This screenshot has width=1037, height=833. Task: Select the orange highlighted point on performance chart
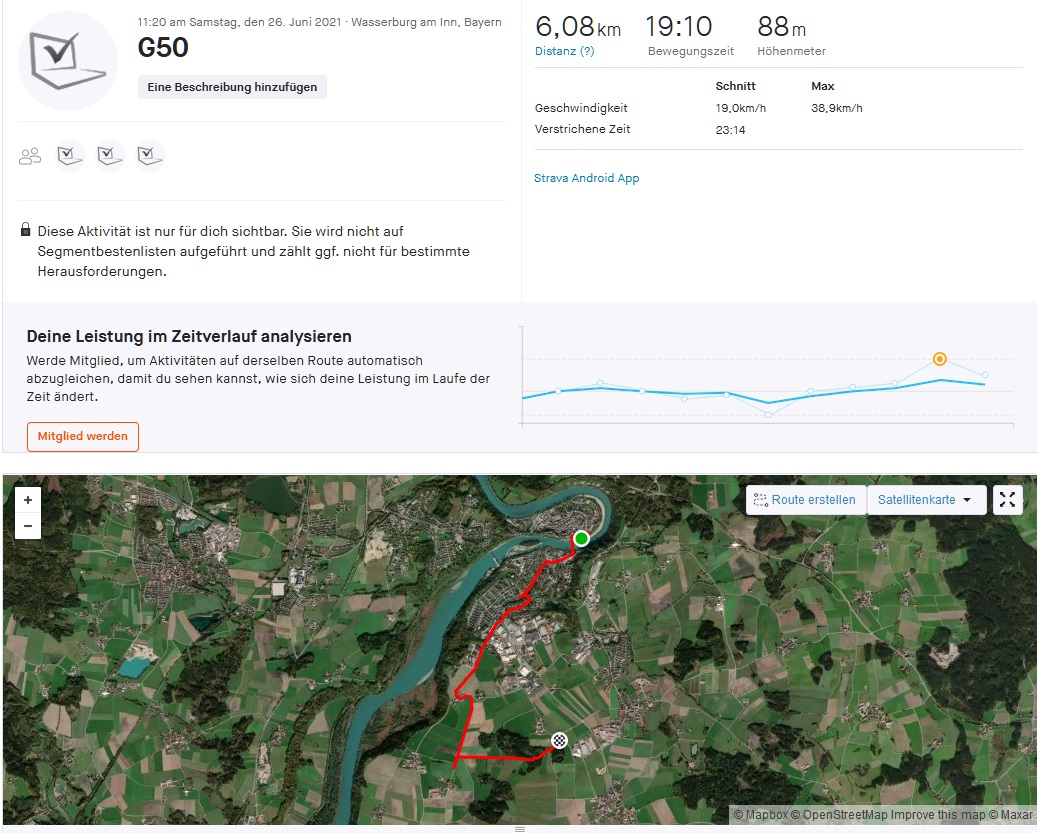(x=939, y=359)
